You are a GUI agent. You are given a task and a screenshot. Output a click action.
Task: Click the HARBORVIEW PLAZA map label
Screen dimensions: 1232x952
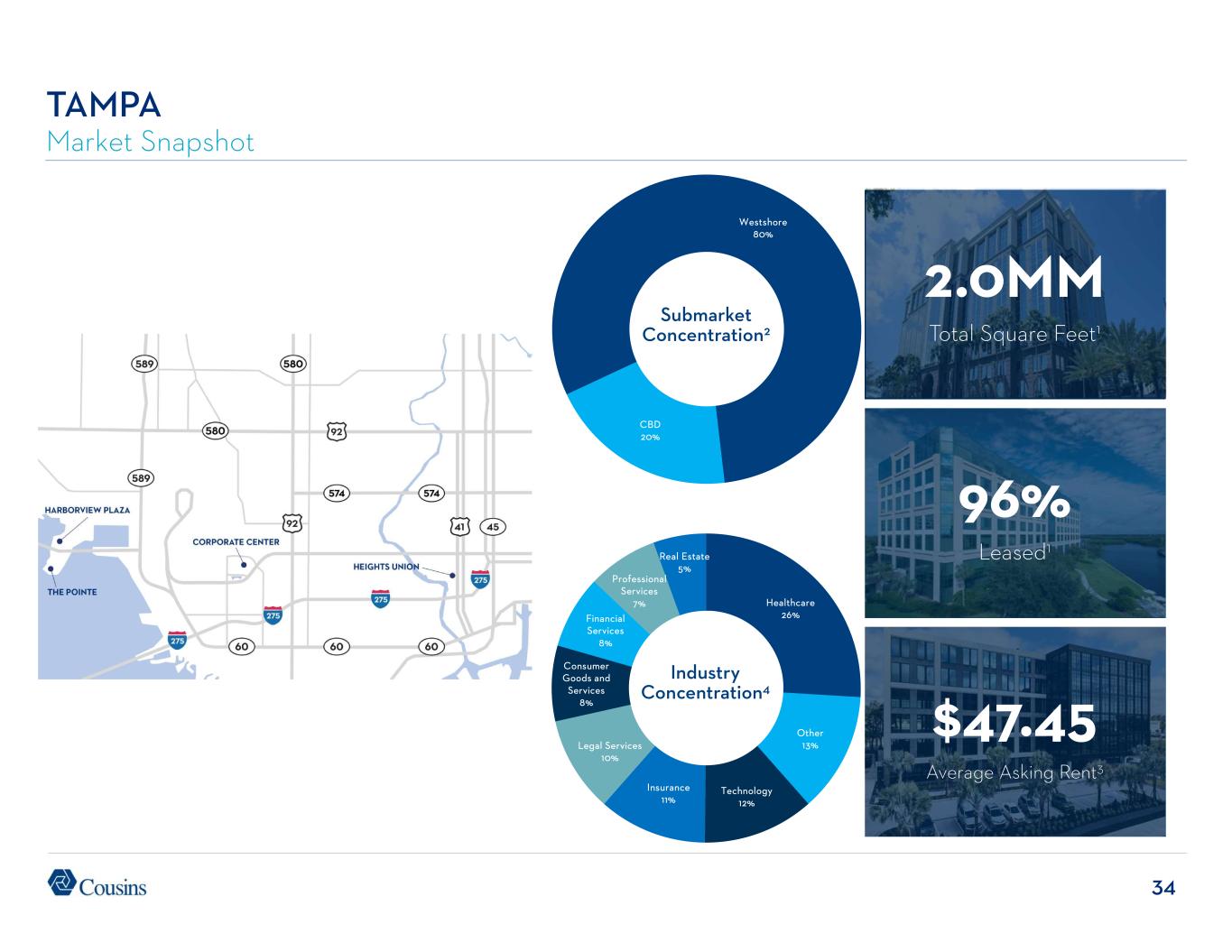click(88, 510)
